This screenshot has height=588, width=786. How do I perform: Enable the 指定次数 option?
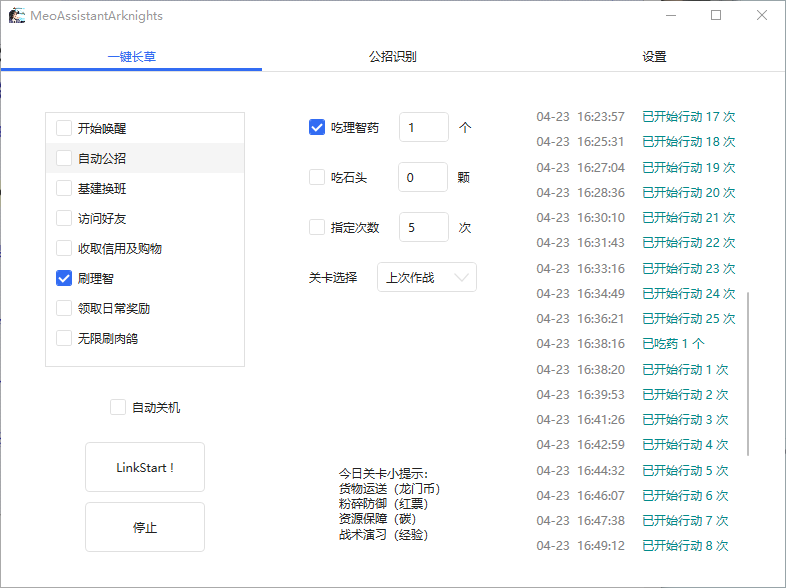[317, 227]
